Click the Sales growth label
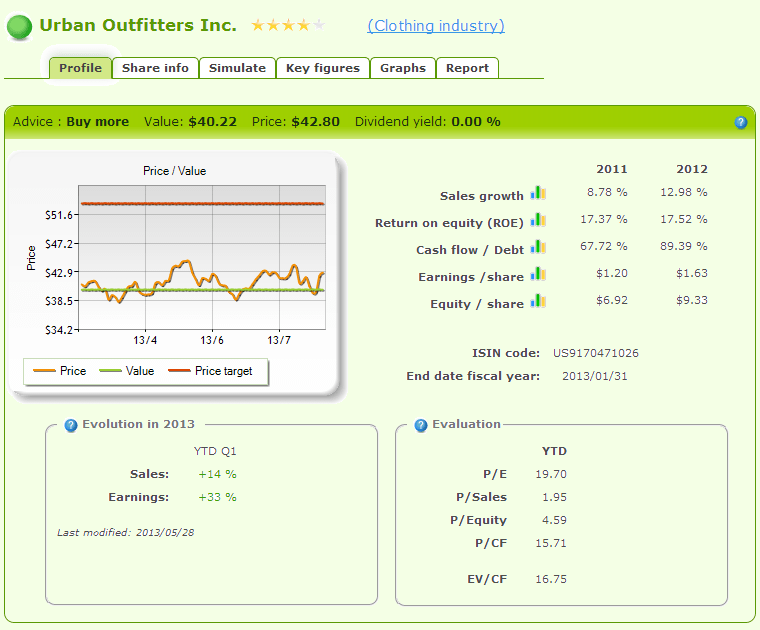This screenshot has width=760, height=630. (481, 196)
